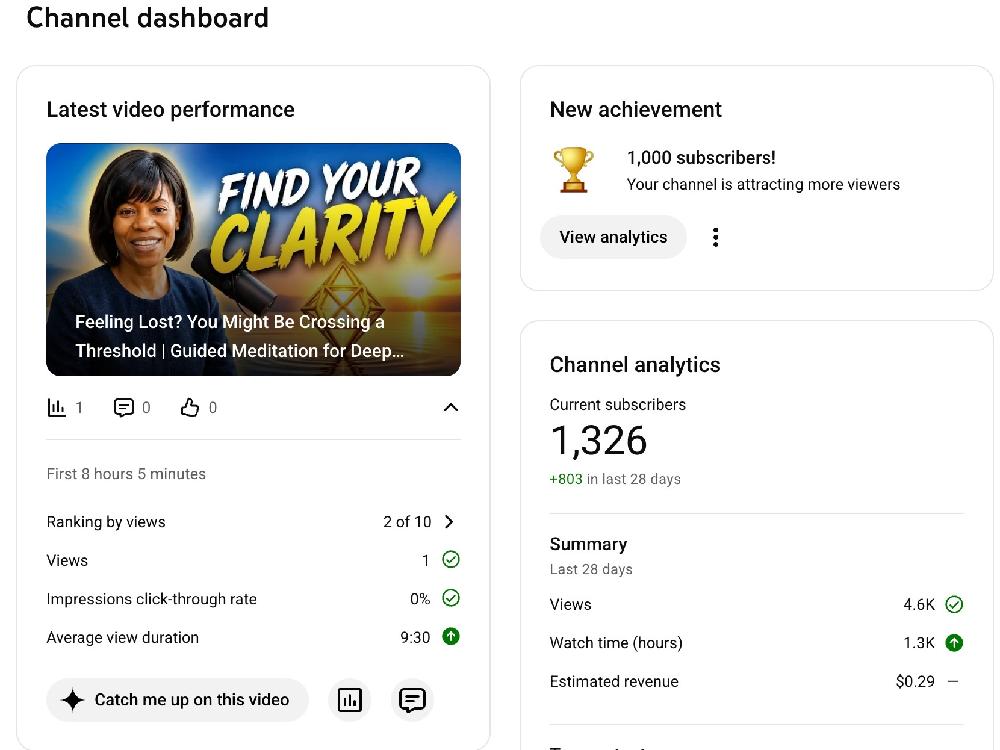Click check icon beside channel Views 4.6K
Screen dimensions: 1000x750
point(954,604)
